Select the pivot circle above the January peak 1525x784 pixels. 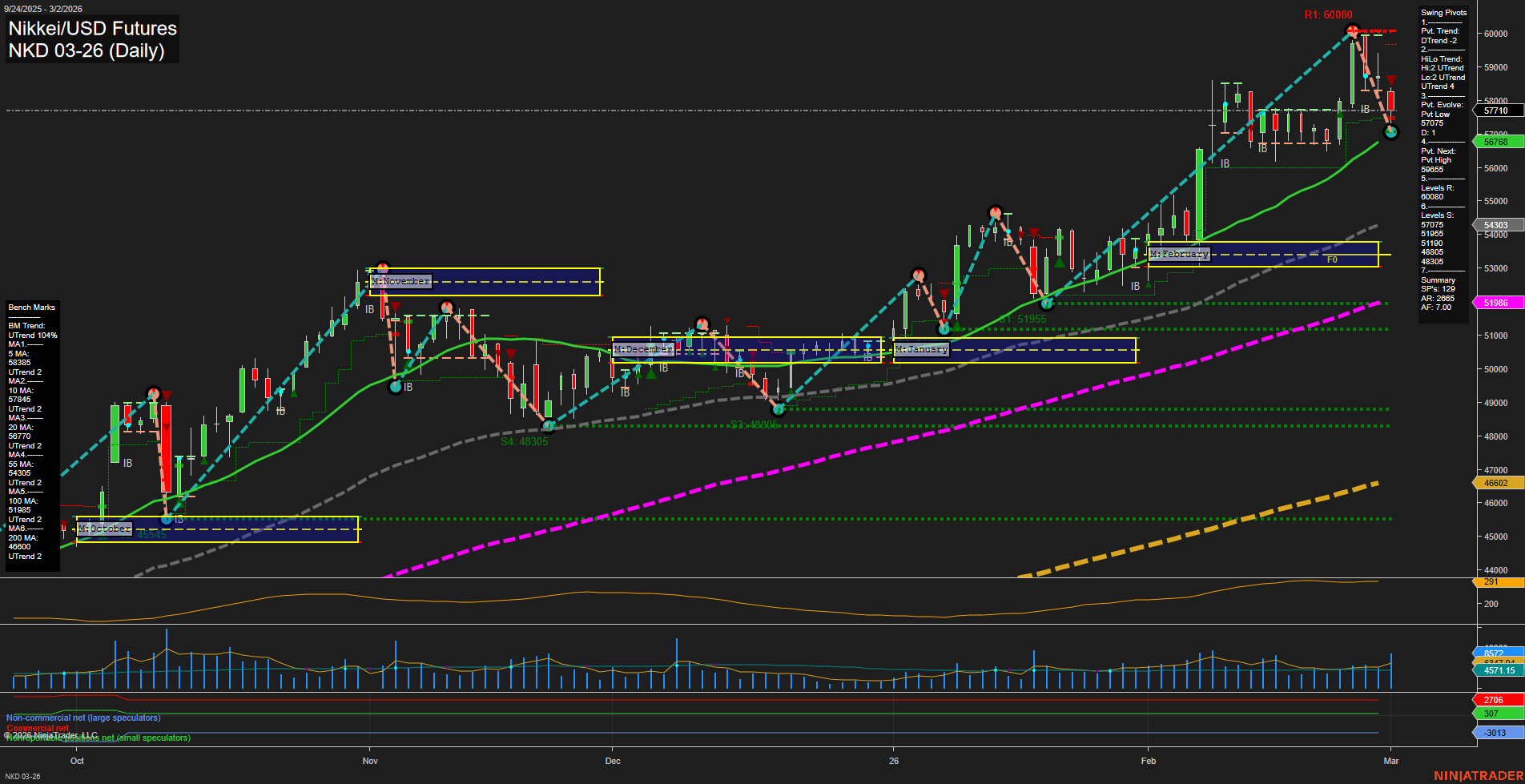click(x=996, y=212)
